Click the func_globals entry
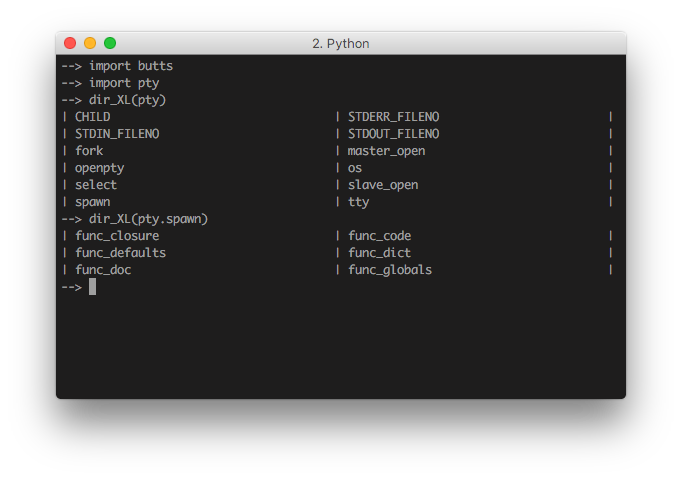 click(390, 270)
